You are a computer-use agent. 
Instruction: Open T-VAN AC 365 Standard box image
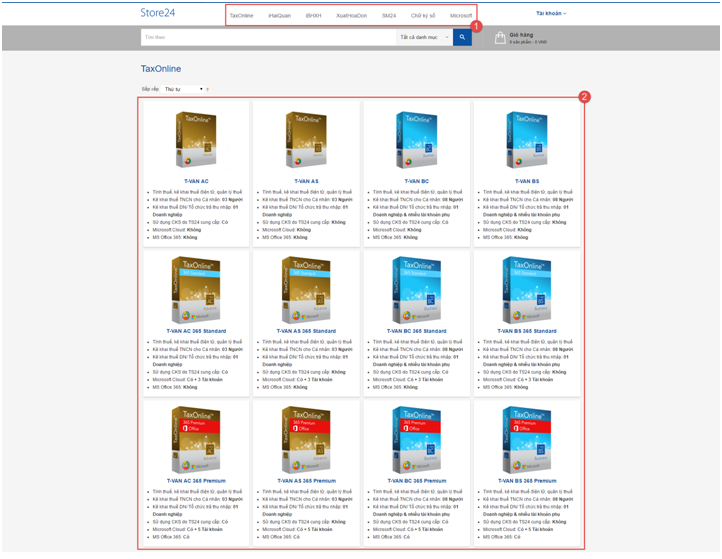click(x=196, y=290)
